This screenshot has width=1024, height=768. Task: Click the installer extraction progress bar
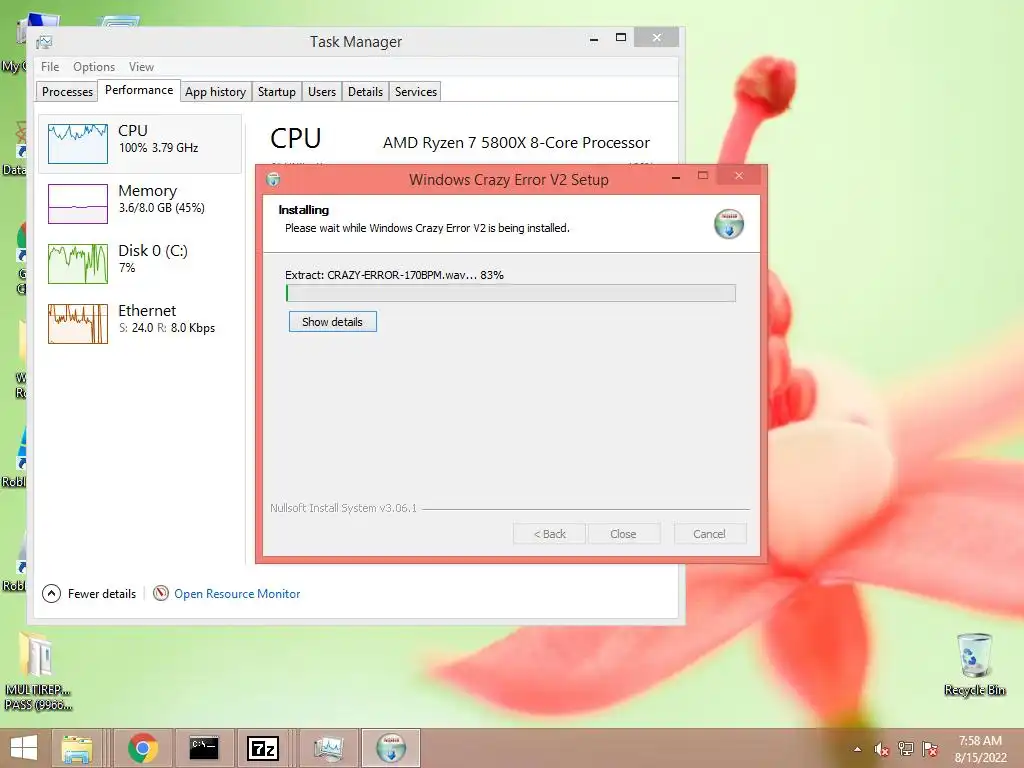pos(511,293)
